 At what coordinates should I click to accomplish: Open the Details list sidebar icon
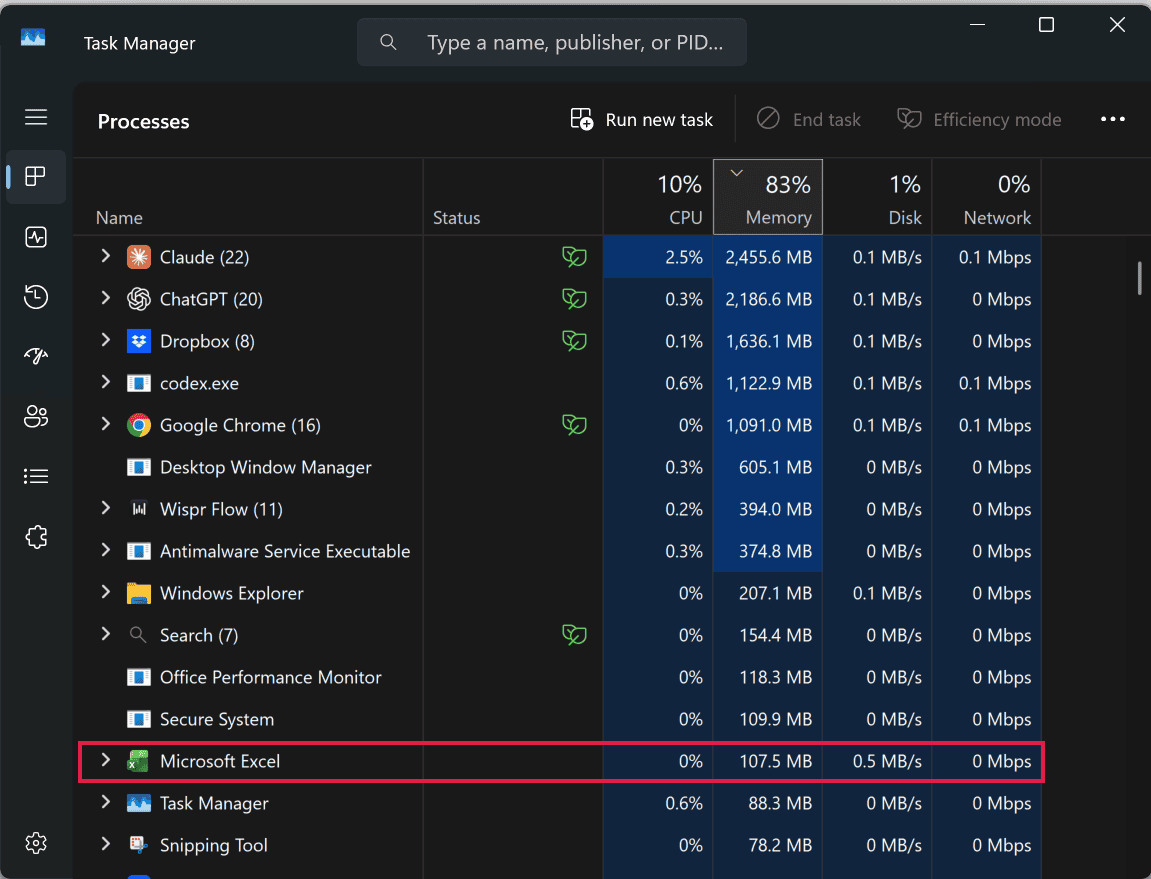[x=36, y=477]
